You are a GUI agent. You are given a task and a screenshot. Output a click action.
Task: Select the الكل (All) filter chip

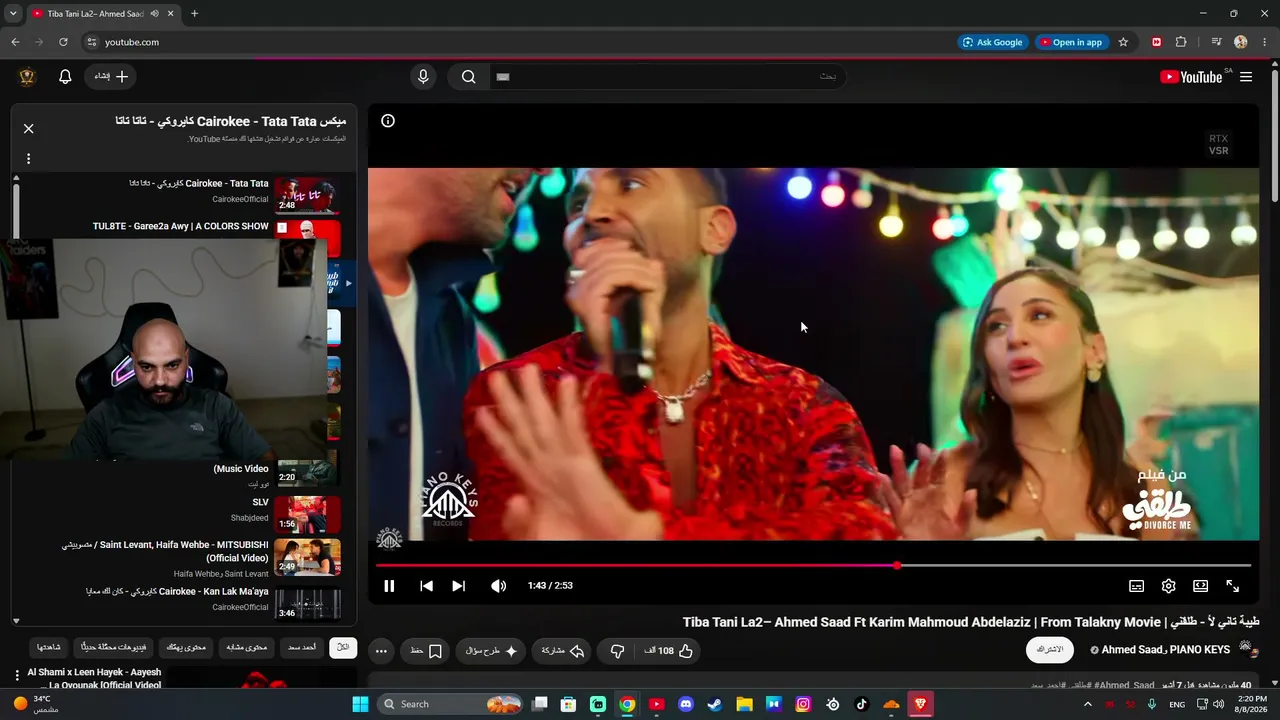pos(342,647)
